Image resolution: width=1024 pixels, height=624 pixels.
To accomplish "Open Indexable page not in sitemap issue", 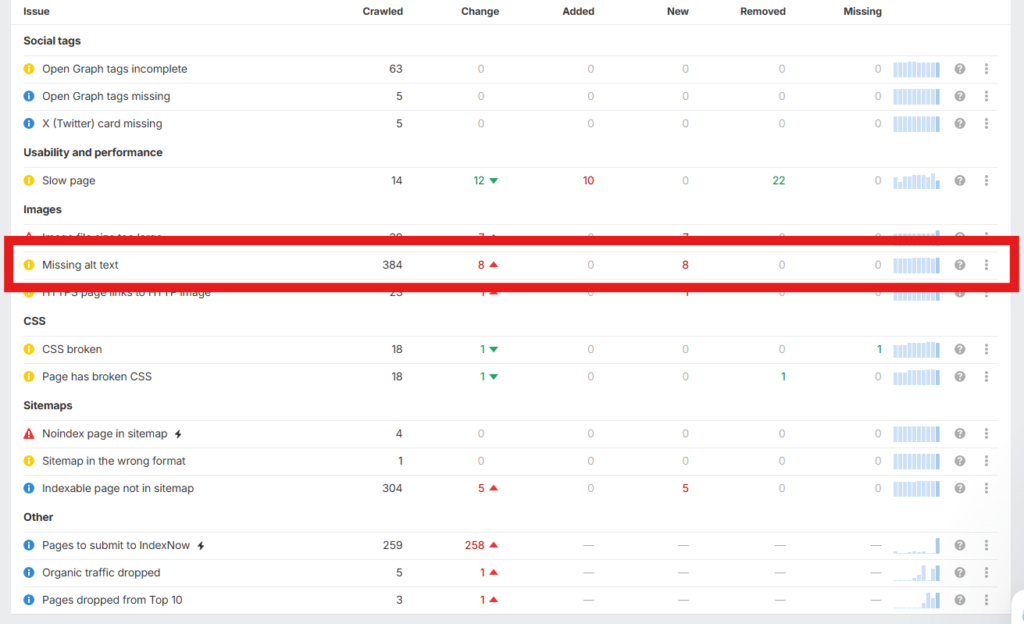I will click(x=117, y=488).
